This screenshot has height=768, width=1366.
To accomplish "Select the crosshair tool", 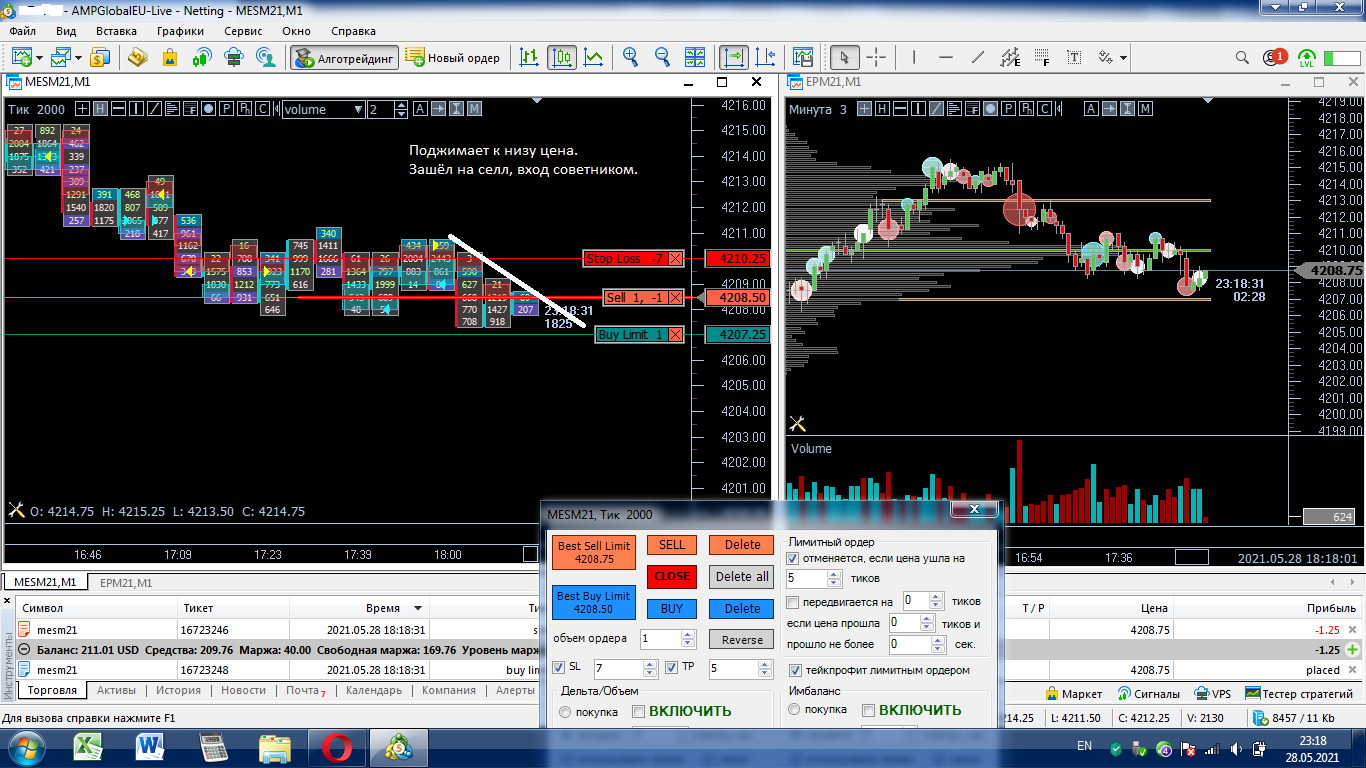I will (x=876, y=57).
